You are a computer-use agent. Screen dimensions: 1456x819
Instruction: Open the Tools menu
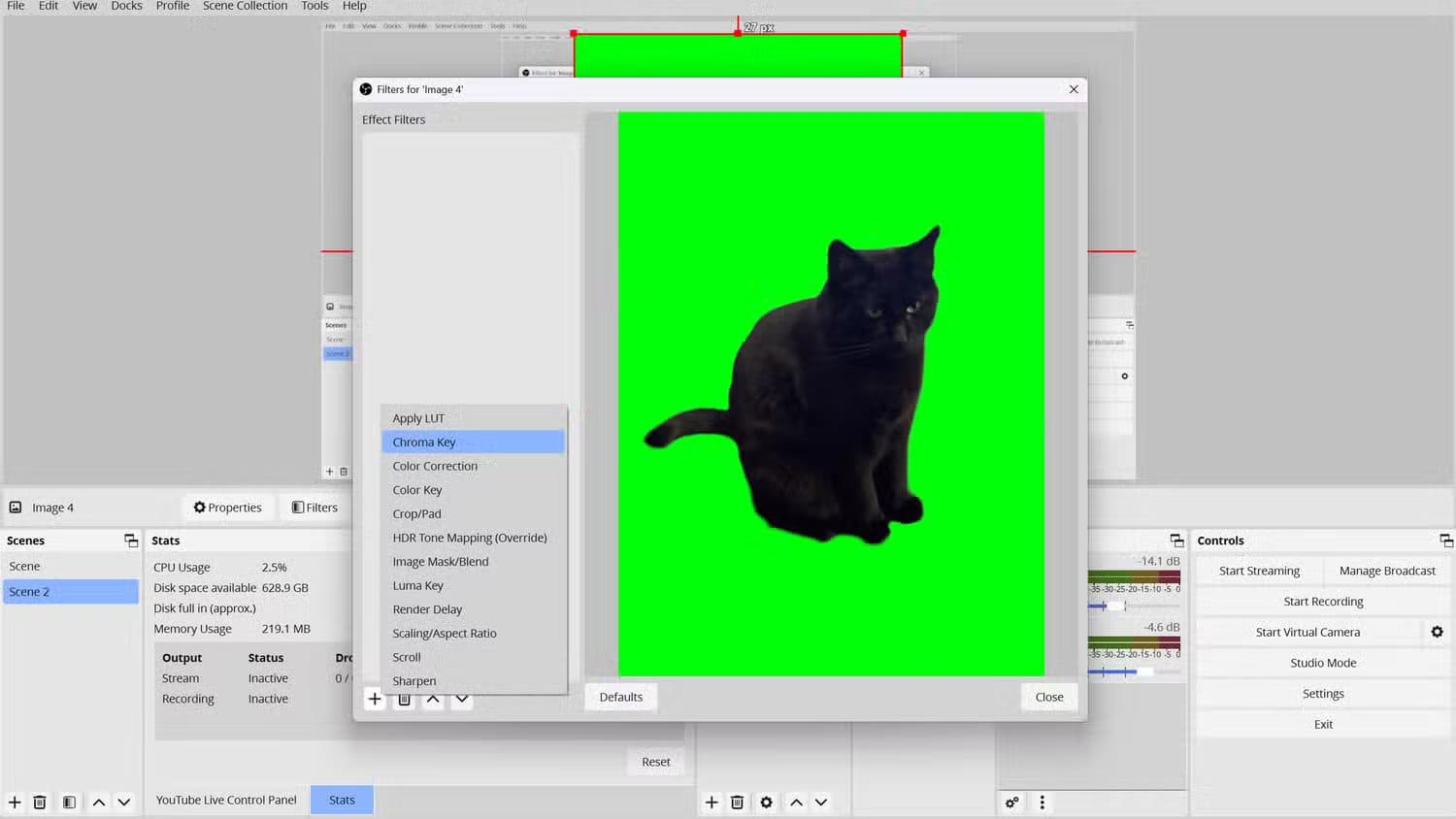[x=314, y=6]
